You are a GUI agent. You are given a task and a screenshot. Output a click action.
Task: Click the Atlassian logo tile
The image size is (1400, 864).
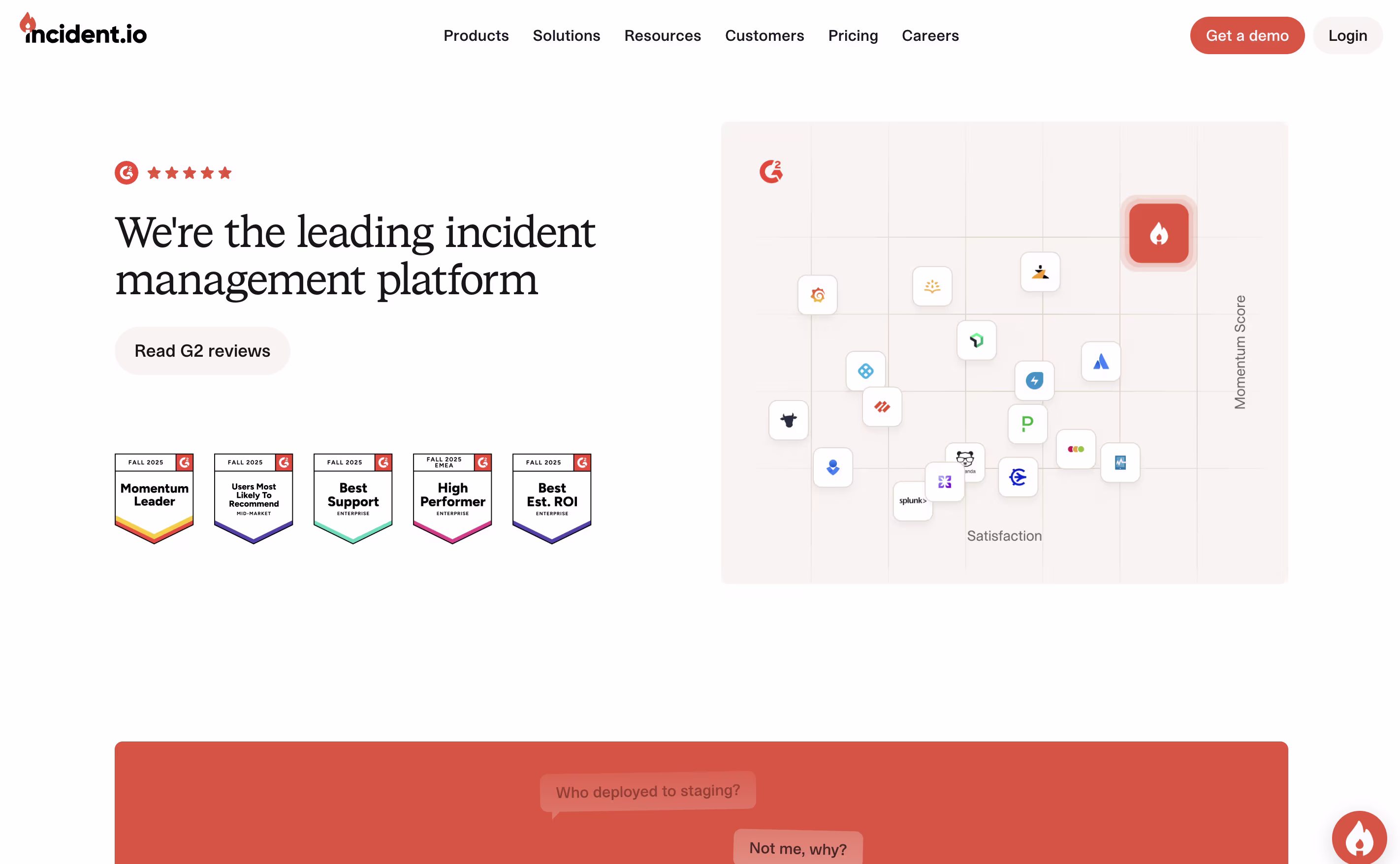point(1100,362)
